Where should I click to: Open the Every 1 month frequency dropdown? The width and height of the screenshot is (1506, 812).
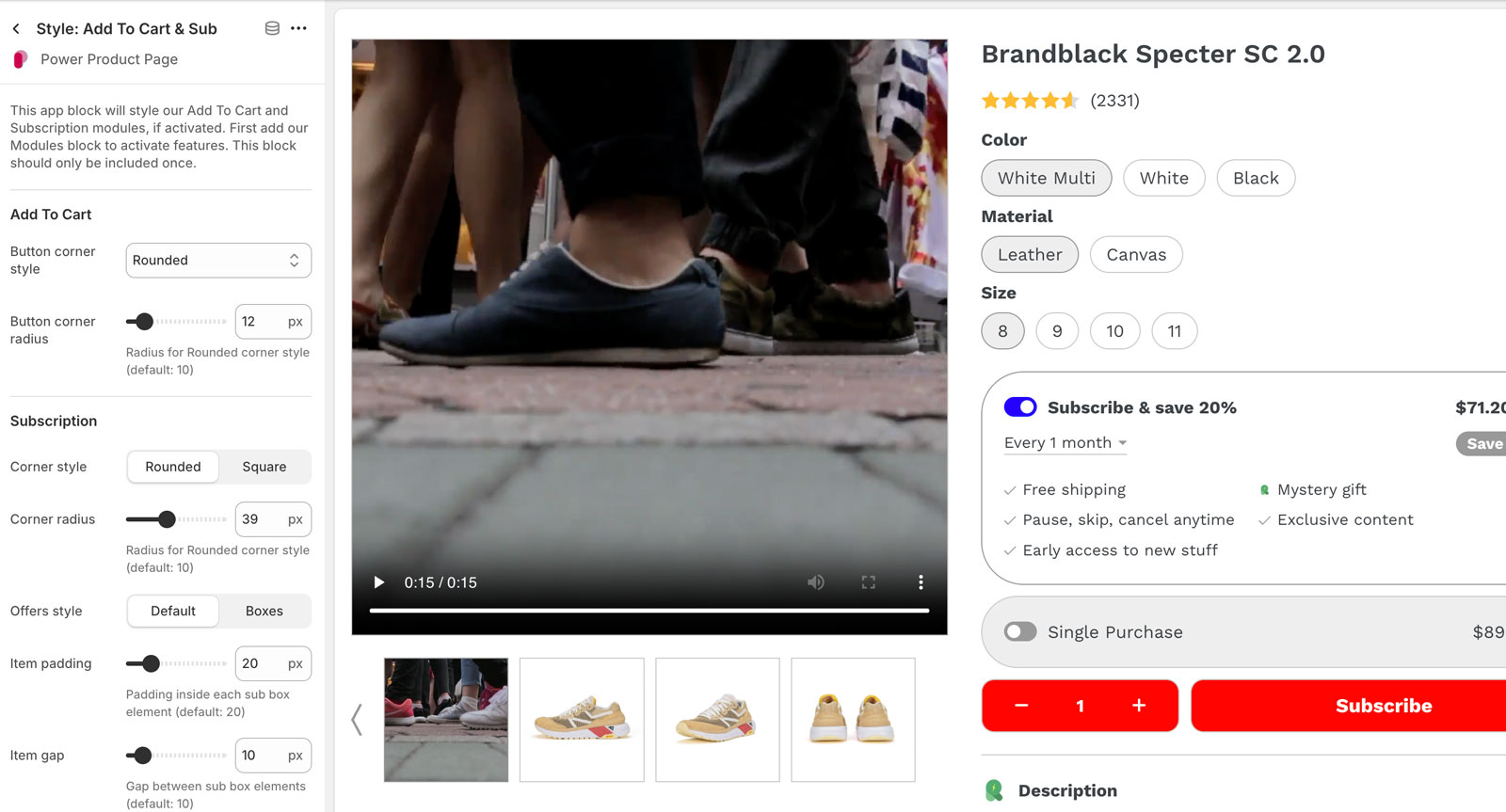pos(1065,443)
